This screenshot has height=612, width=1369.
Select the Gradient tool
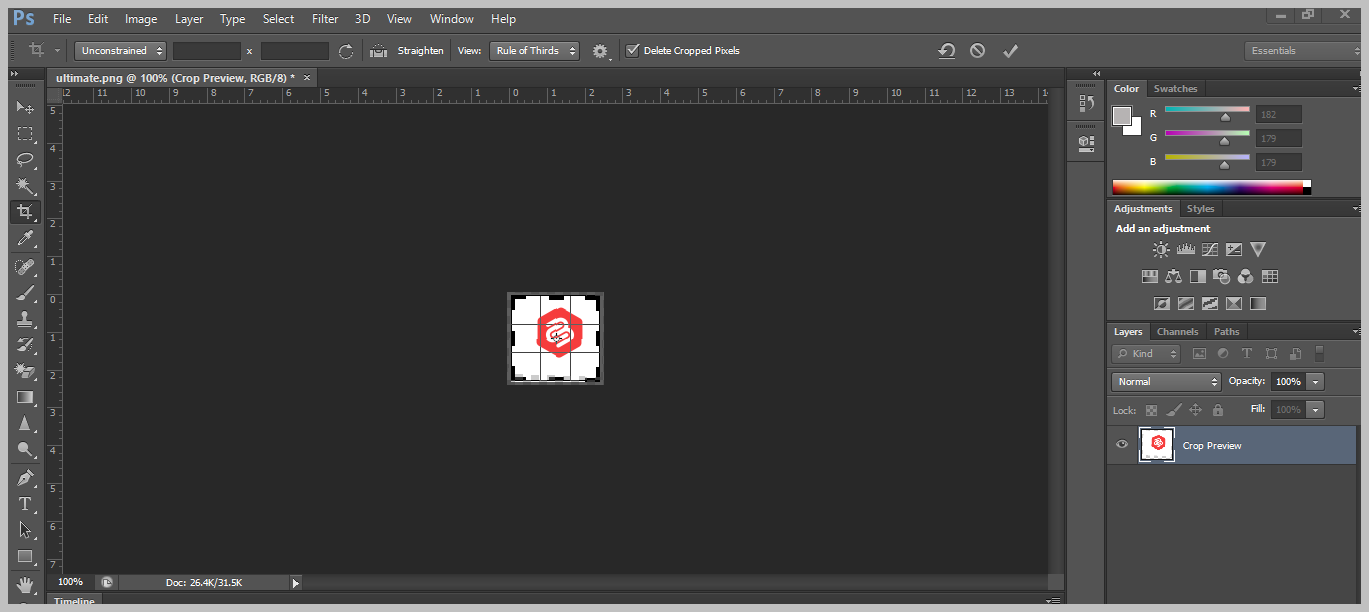tap(25, 397)
